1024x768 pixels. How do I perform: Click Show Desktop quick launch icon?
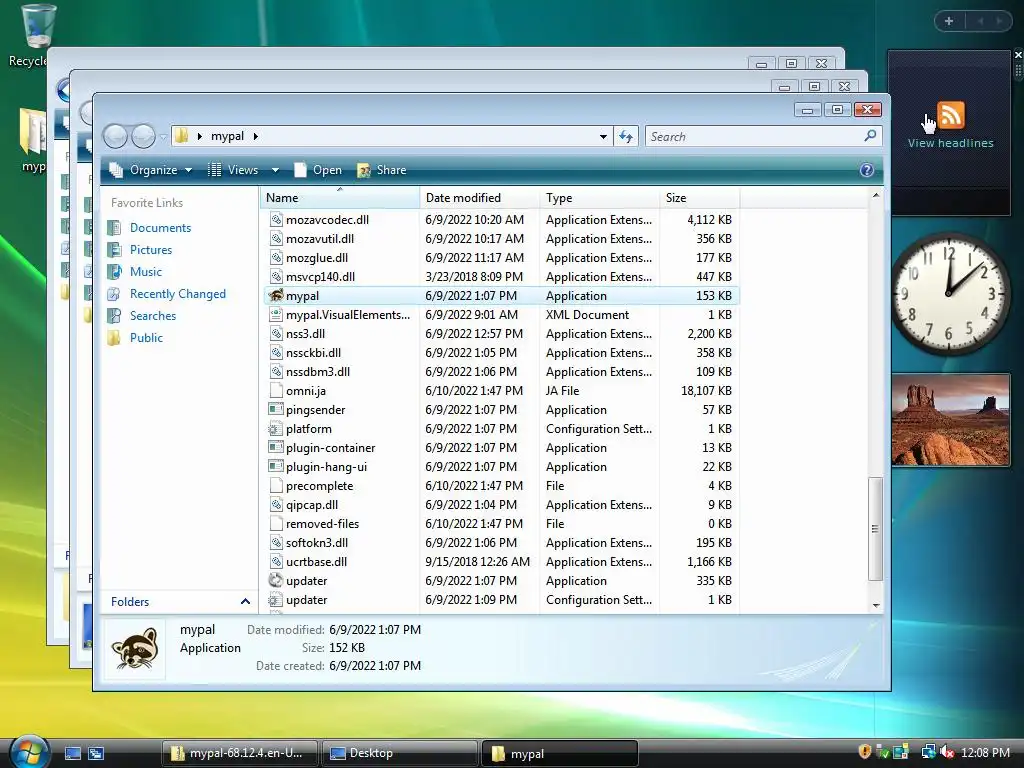72,754
